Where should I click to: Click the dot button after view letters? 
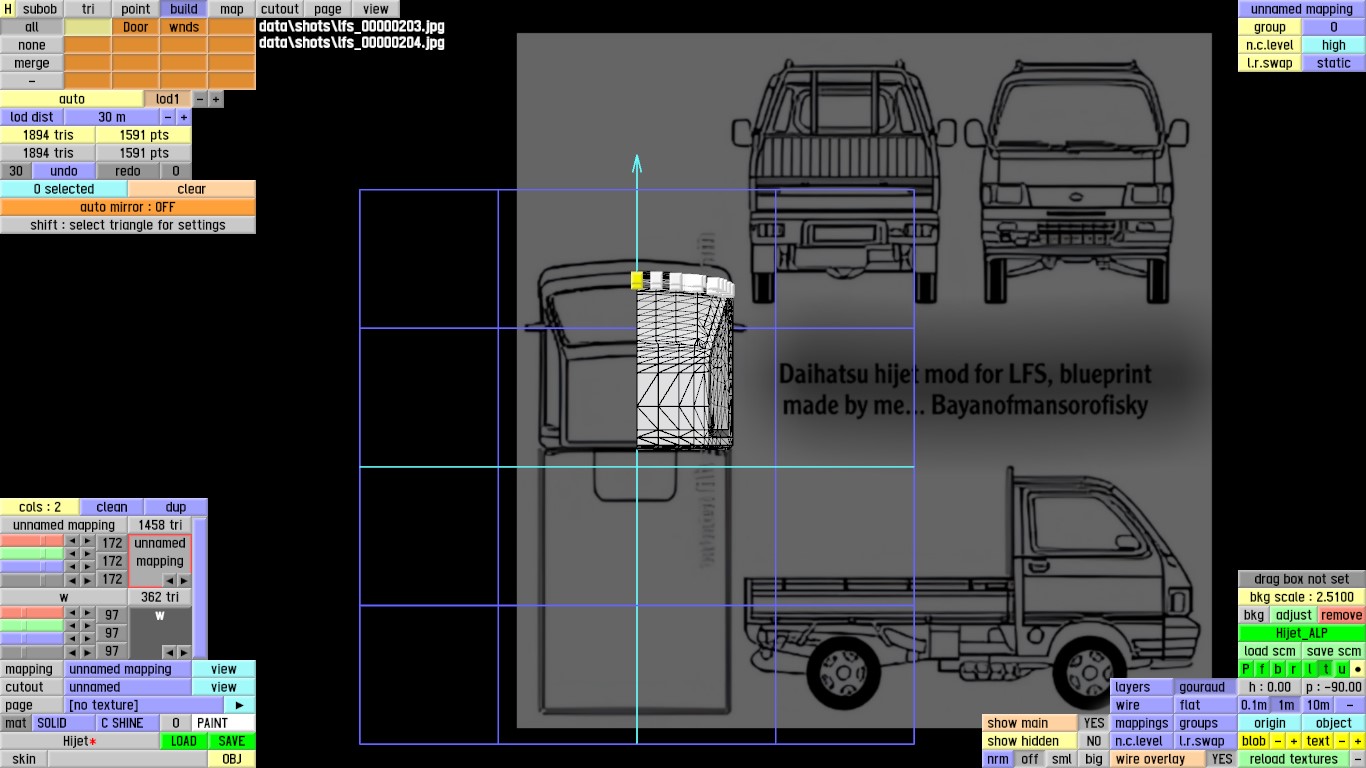[1358, 669]
